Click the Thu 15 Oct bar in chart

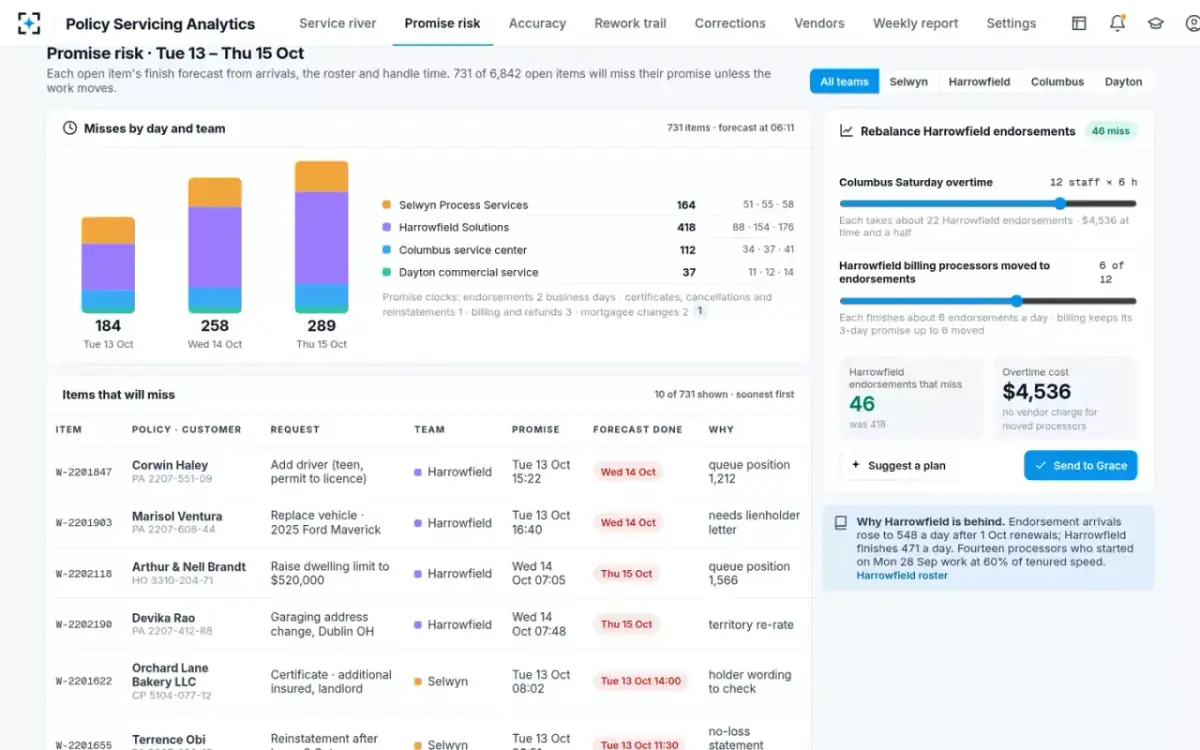[321, 237]
